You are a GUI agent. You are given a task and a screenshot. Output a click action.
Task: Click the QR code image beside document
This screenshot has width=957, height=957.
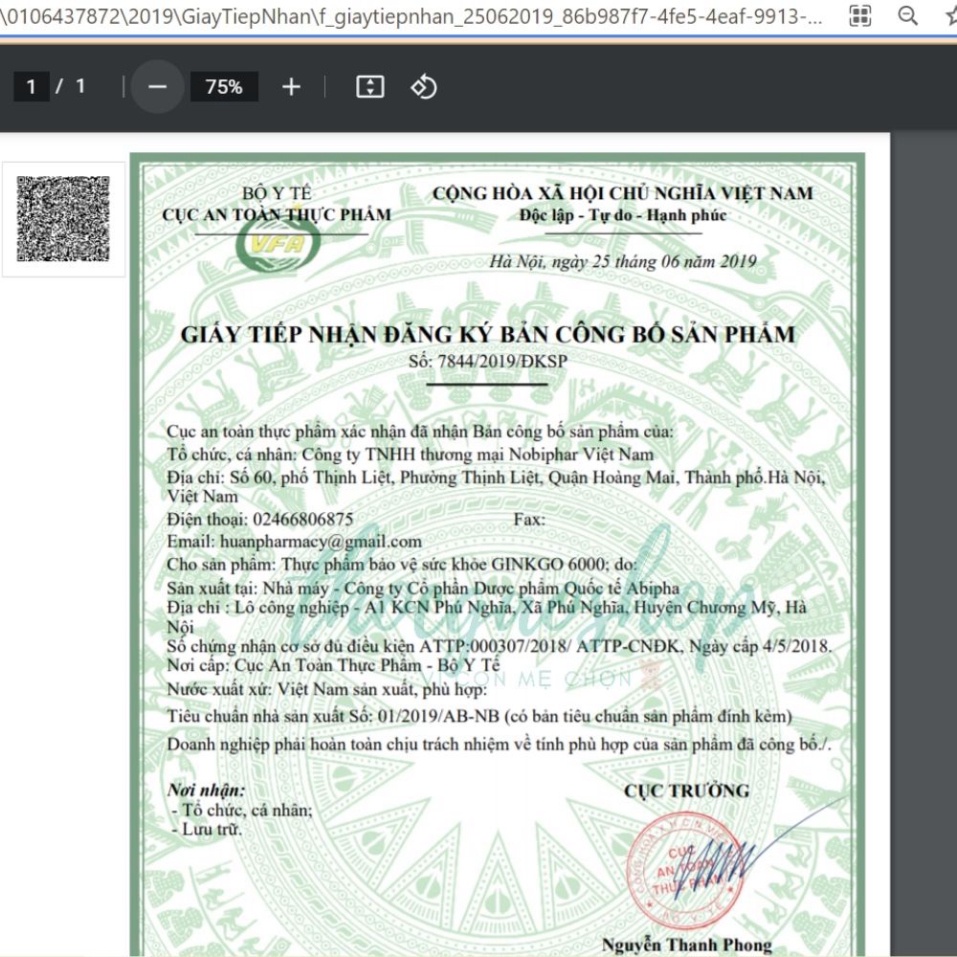[x=63, y=219]
